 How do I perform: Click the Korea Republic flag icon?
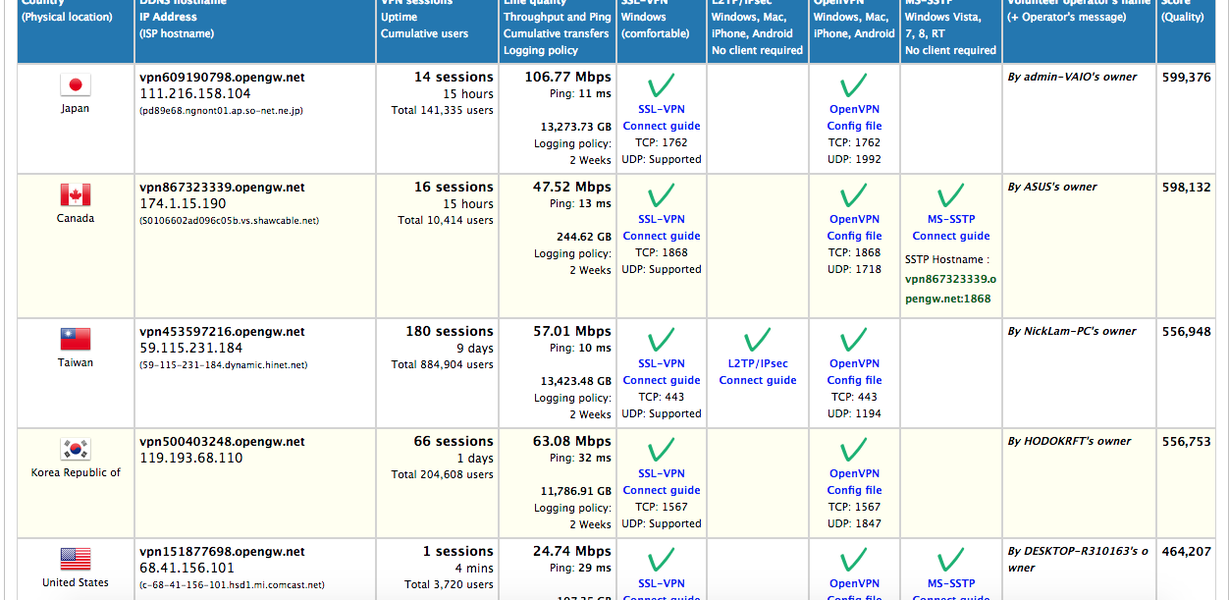tap(75, 449)
